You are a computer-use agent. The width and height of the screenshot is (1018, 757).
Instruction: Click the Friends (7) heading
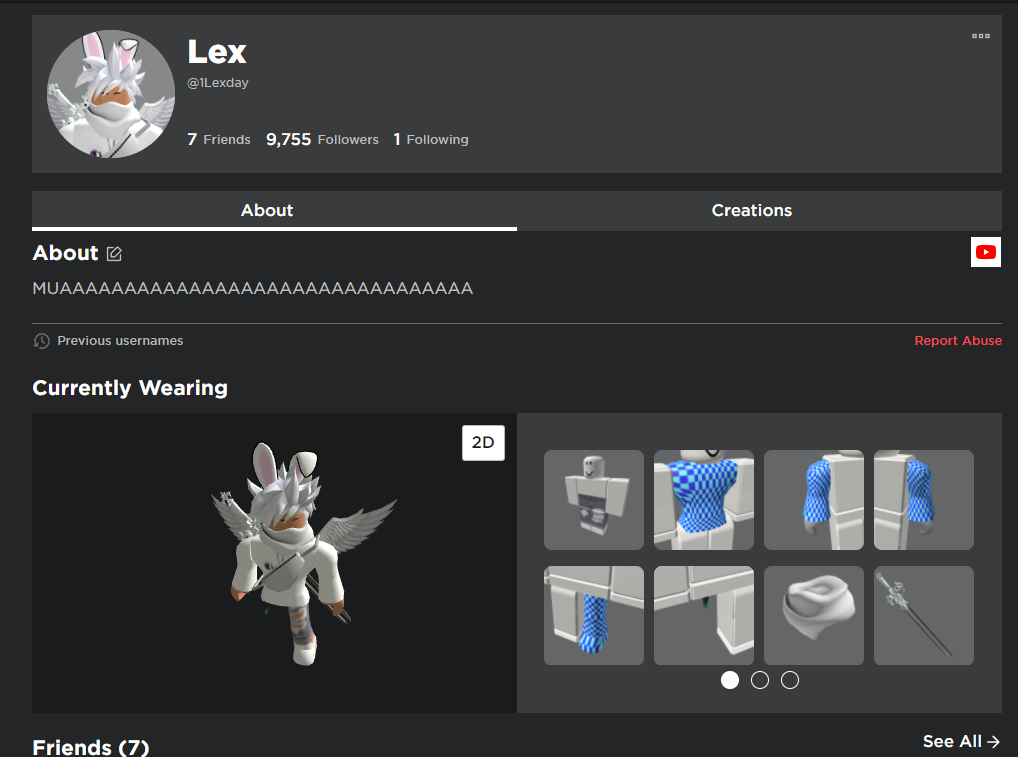[x=91, y=747]
